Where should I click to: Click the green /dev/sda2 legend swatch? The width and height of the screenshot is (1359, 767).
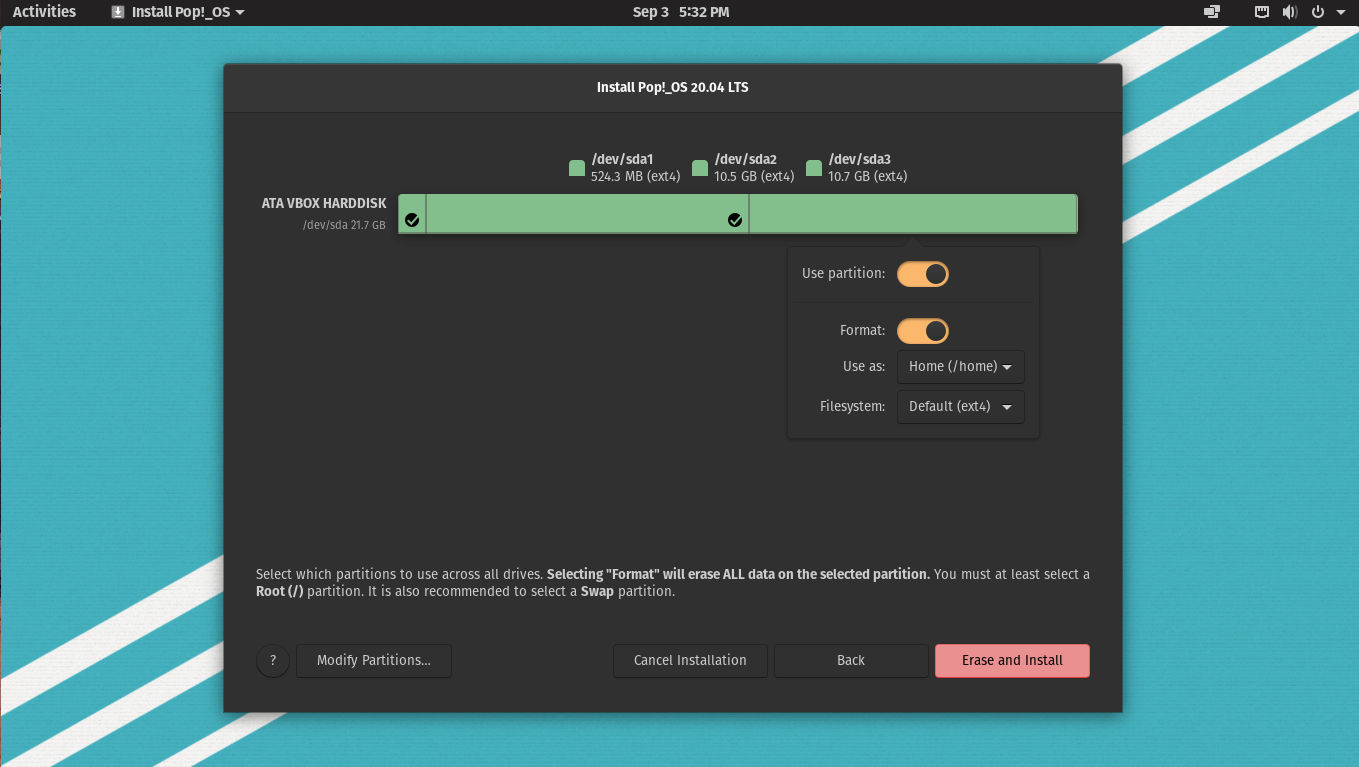700,168
